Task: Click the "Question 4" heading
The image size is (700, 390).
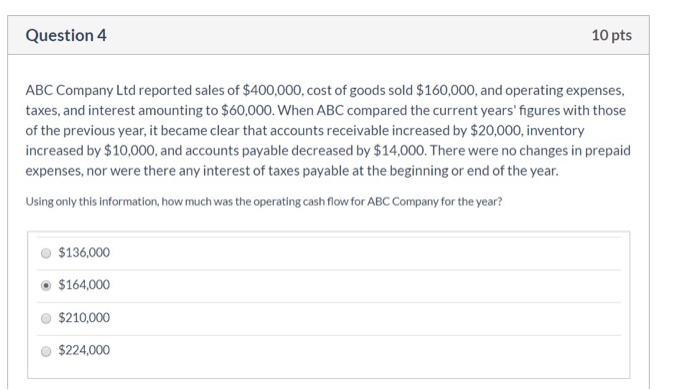Action: pos(66,35)
